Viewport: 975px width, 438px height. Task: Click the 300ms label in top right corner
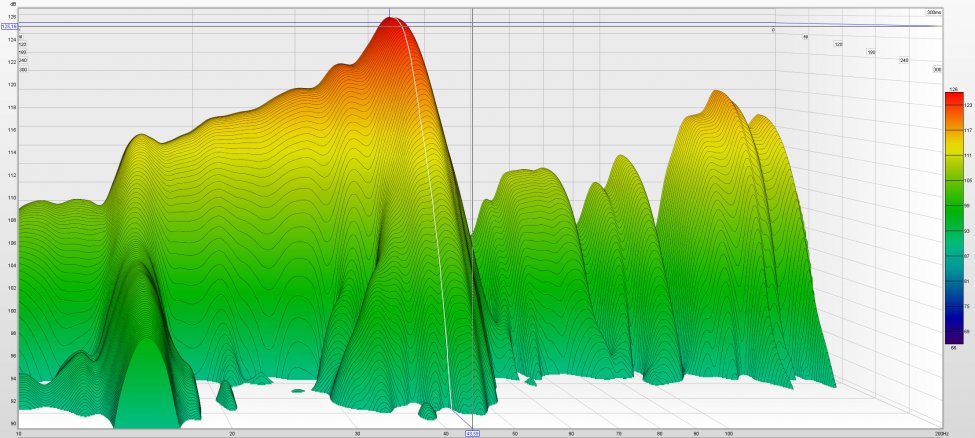pyautogui.click(x=934, y=12)
